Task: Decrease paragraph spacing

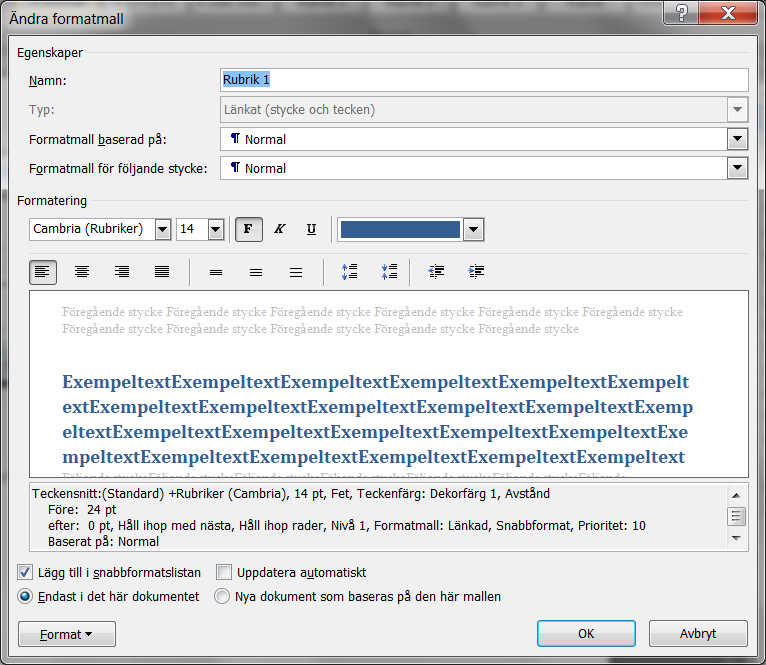Action: (389, 272)
